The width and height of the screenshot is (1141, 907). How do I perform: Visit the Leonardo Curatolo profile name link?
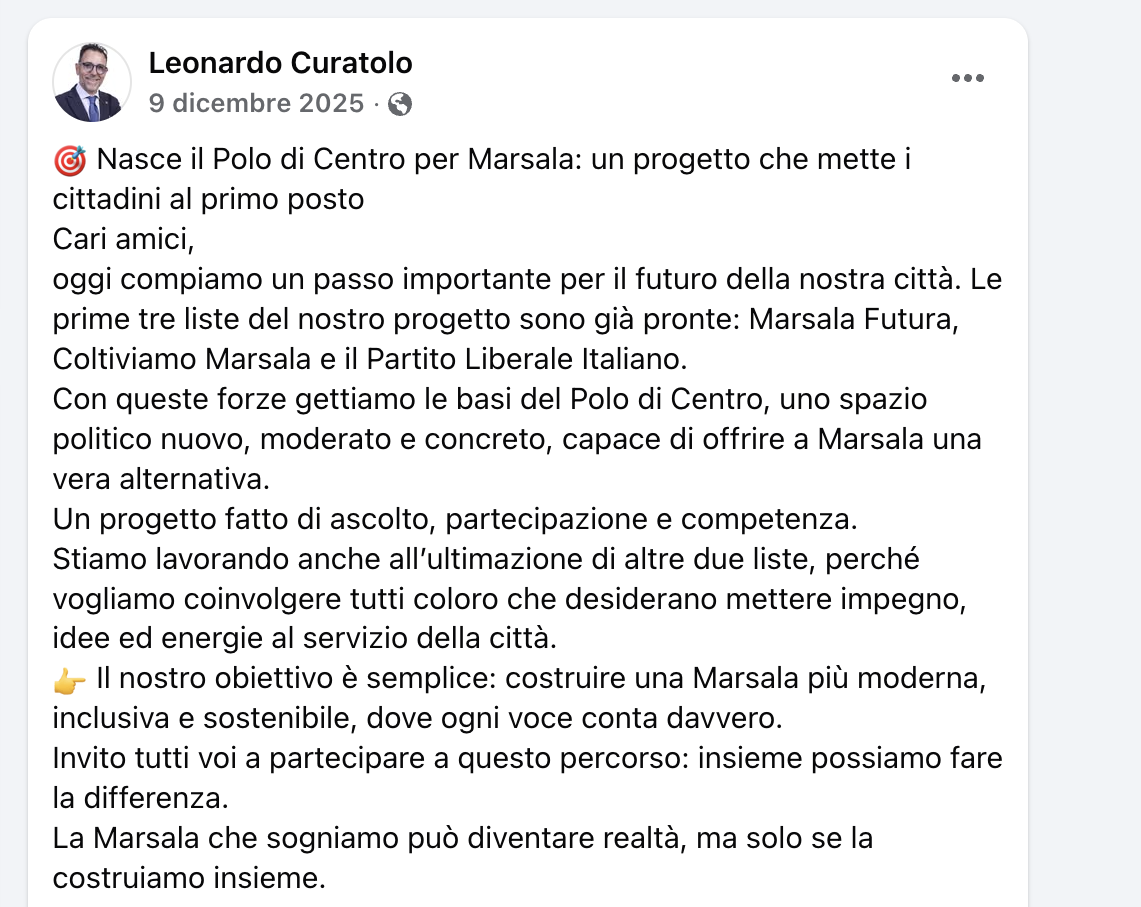pos(280,64)
